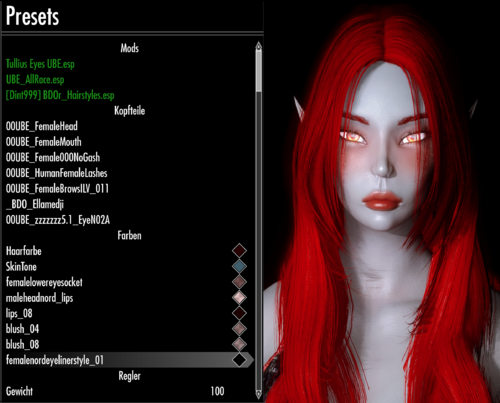This screenshot has height=403, width=500.
Task: Select the _BDO_Ellamedji hair part
Action: pos(35,204)
